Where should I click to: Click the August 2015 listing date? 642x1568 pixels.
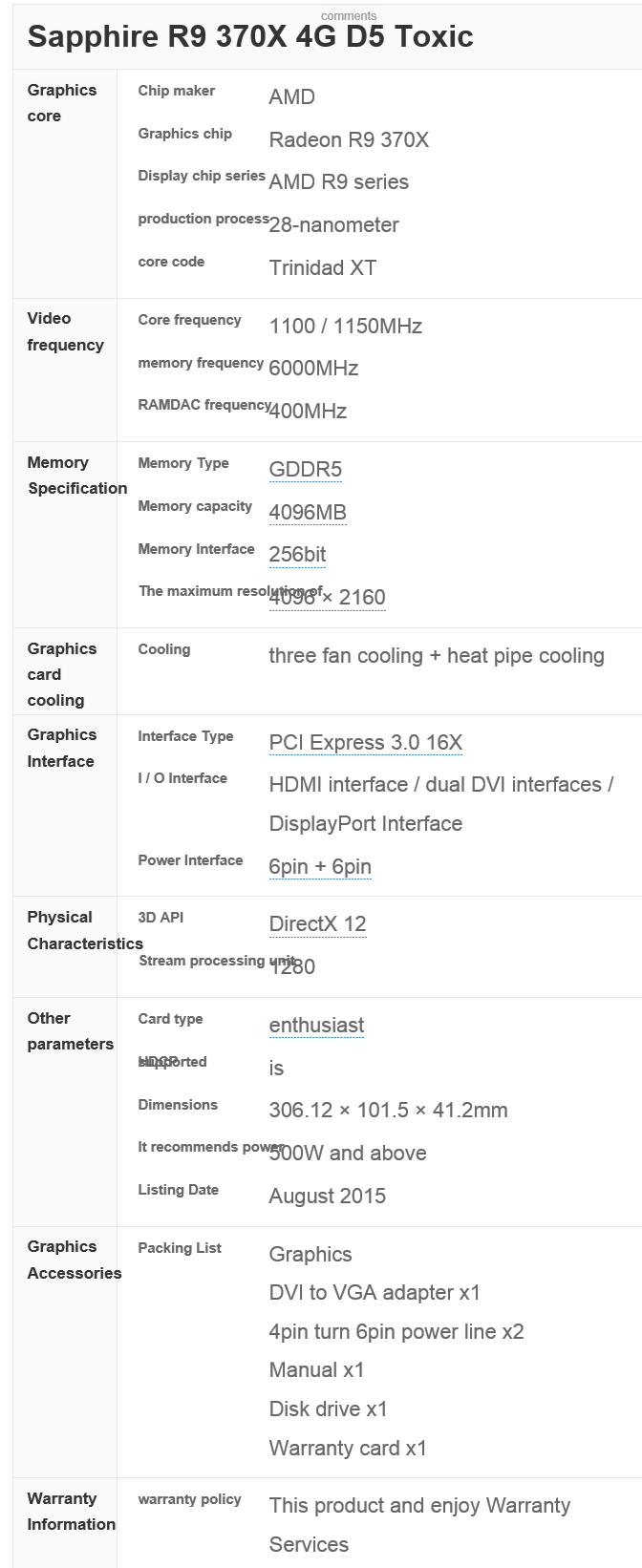click(x=327, y=1196)
